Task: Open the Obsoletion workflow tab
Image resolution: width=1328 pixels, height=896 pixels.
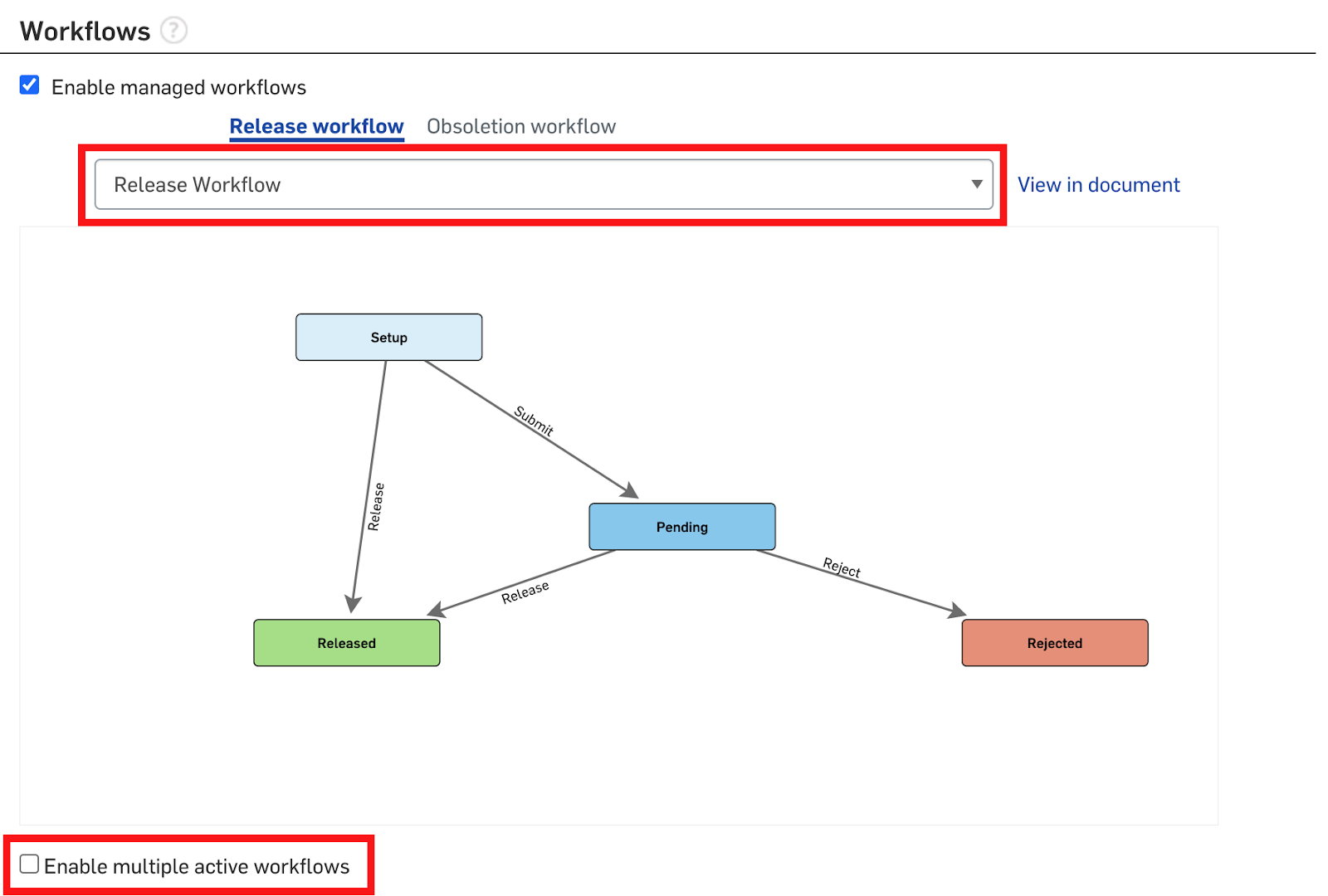Action: pyautogui.click(x=521, y=126)
